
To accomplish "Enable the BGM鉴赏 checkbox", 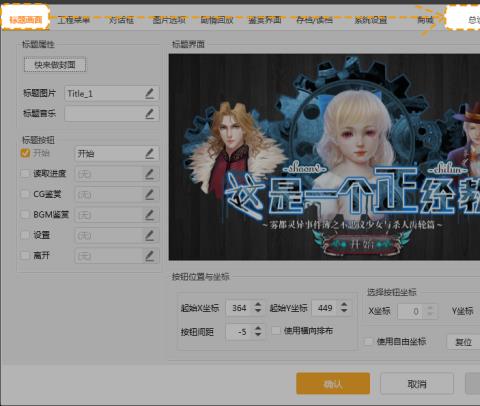I will pyautogui.click(x=25, y=214).
